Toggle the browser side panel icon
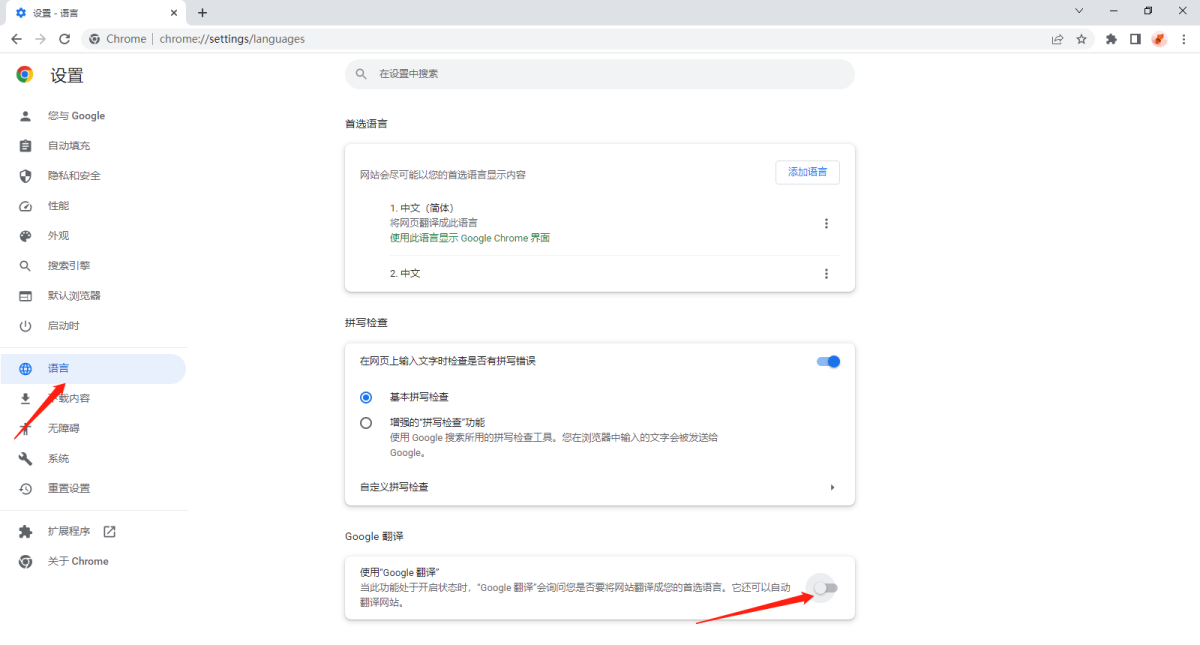1200x645 pixels. [x=1135, y=39]
